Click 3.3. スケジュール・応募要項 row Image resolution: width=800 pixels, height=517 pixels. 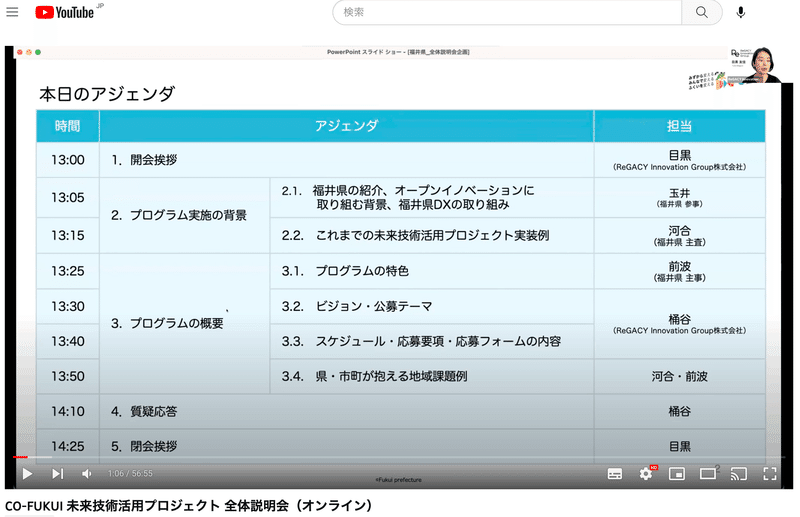(432, 341)
